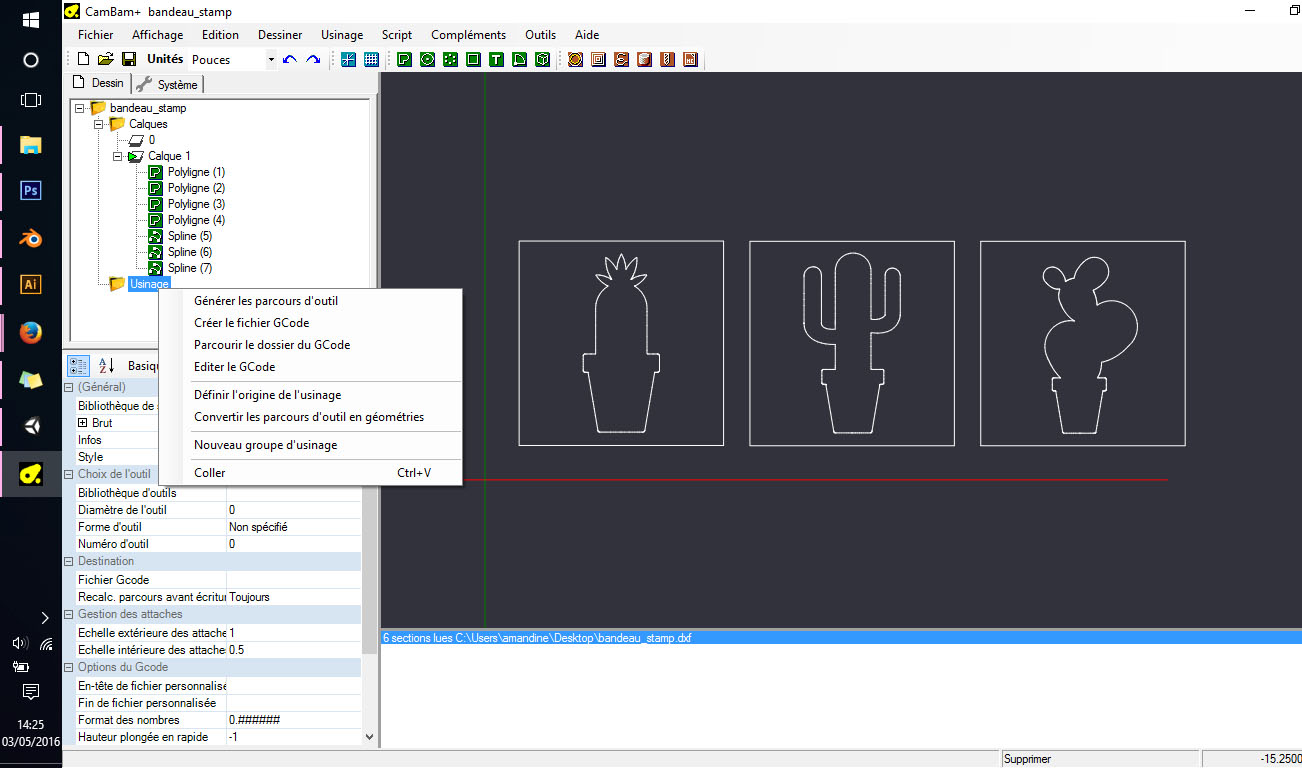This screenshot has width=1302, height=768.
Task: Click the Rectangle drawing tool icon
Action: point(473,60)
